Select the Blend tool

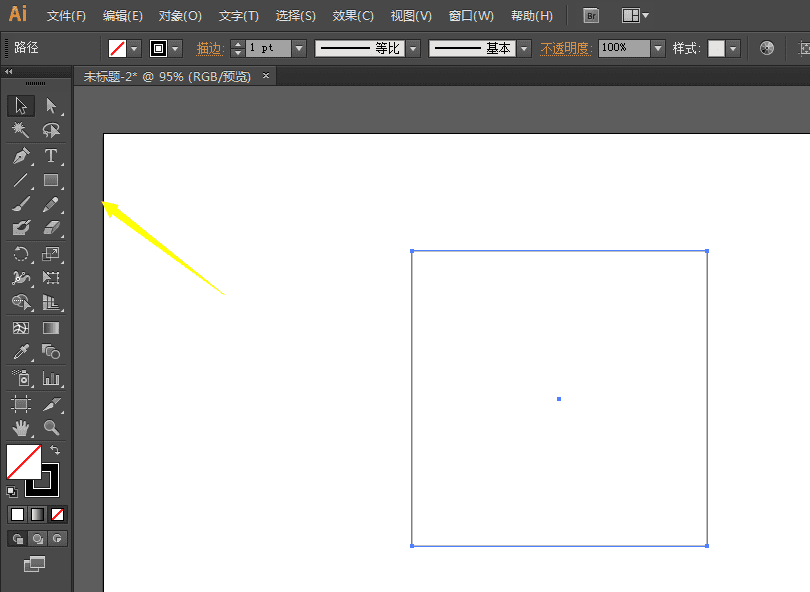point(51,352)
